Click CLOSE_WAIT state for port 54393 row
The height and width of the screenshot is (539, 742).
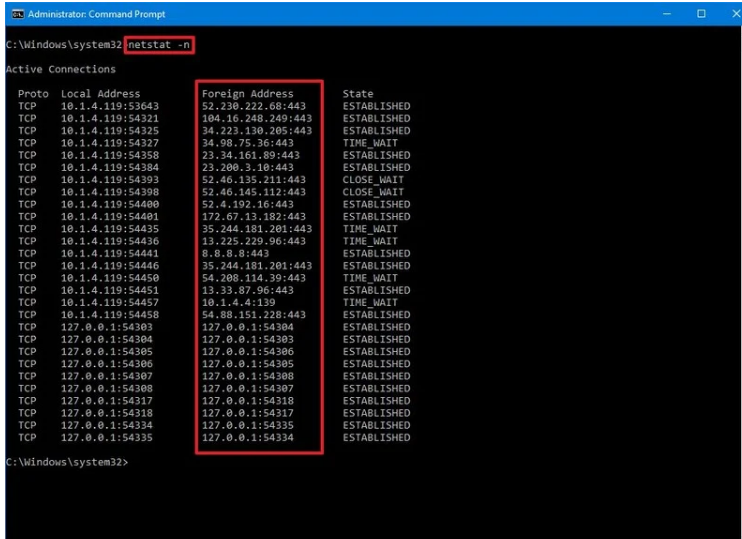click(373, 180)
